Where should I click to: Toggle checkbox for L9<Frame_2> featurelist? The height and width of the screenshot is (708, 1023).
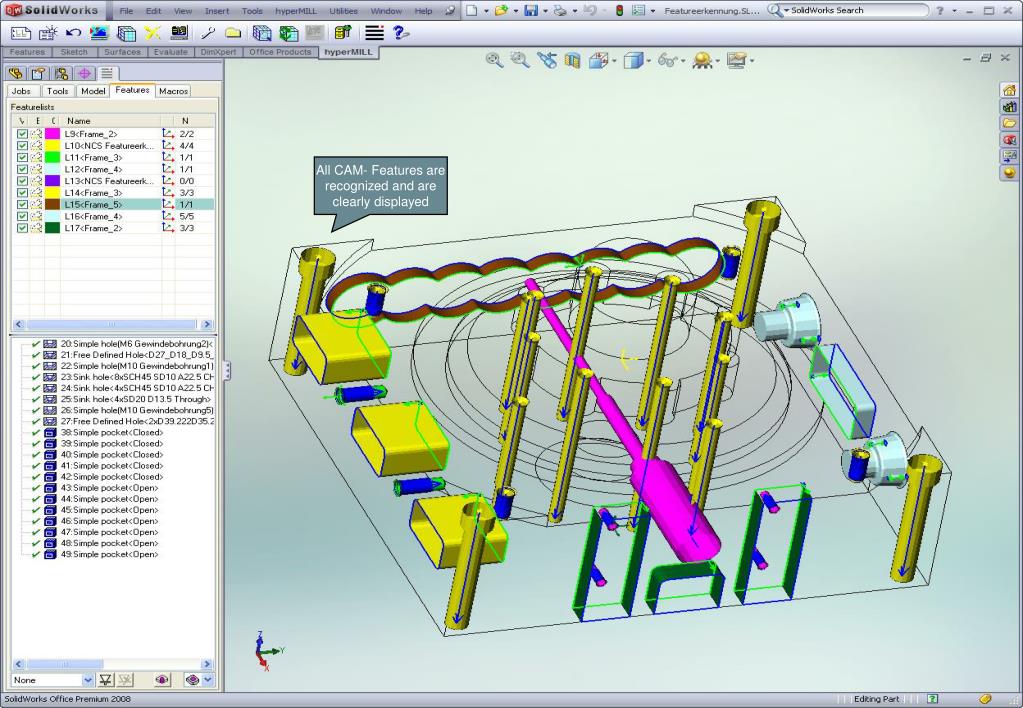click(22, 134)
